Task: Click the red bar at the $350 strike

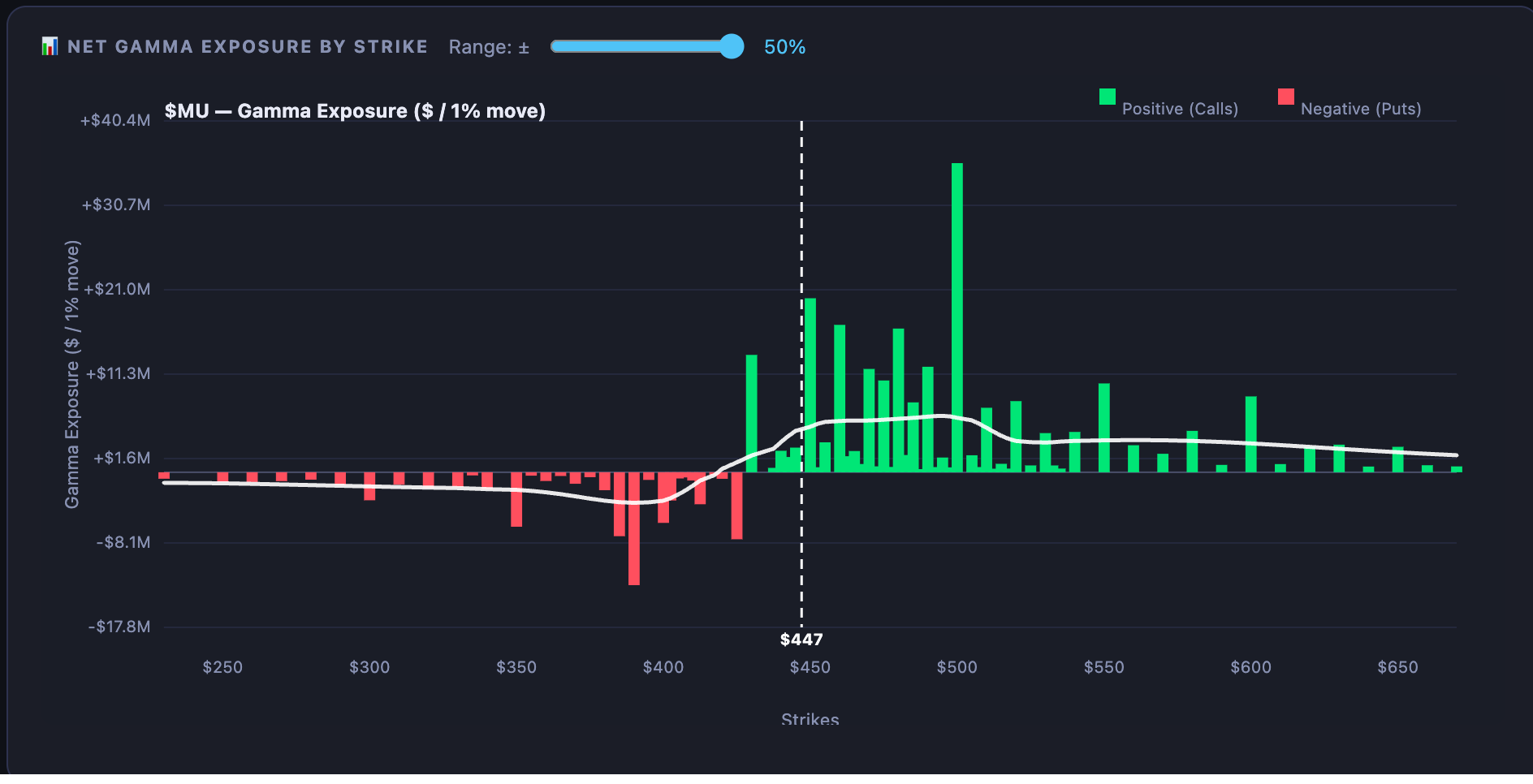Action: (x=516, y=499)
